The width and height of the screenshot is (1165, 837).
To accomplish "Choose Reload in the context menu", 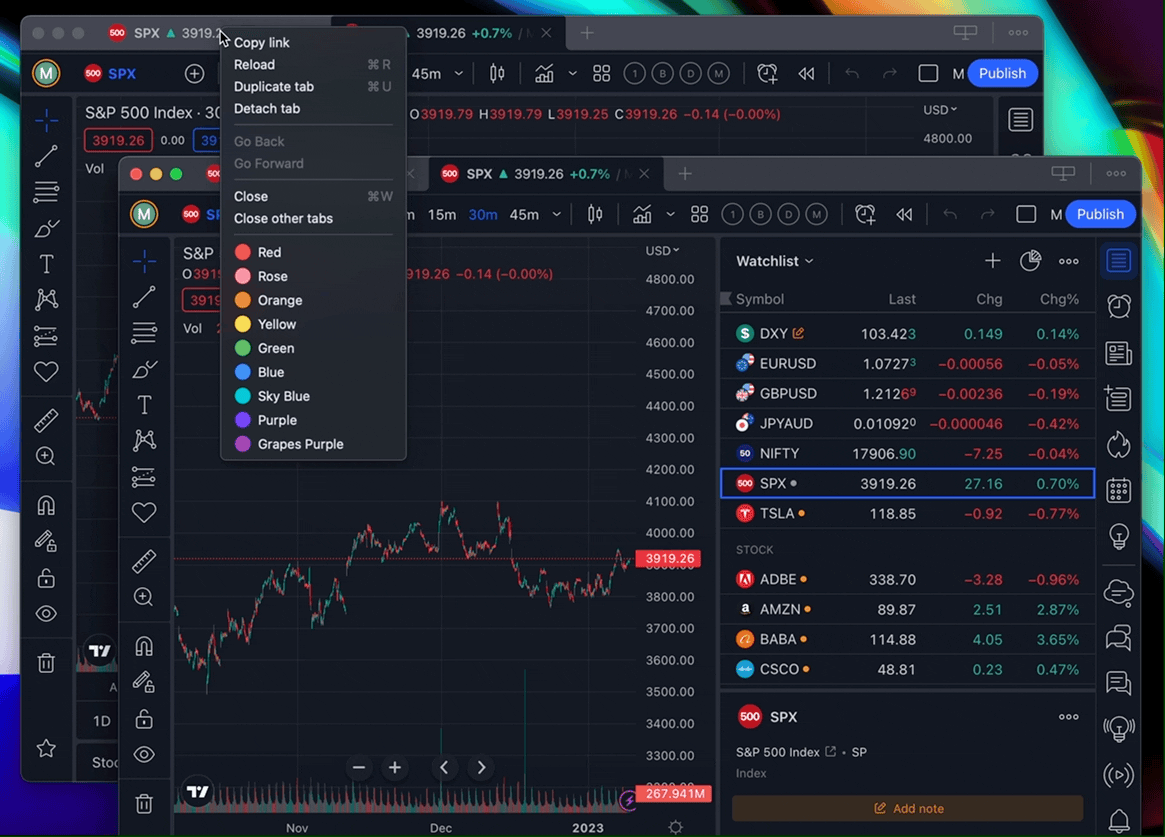I will [254, 65].
